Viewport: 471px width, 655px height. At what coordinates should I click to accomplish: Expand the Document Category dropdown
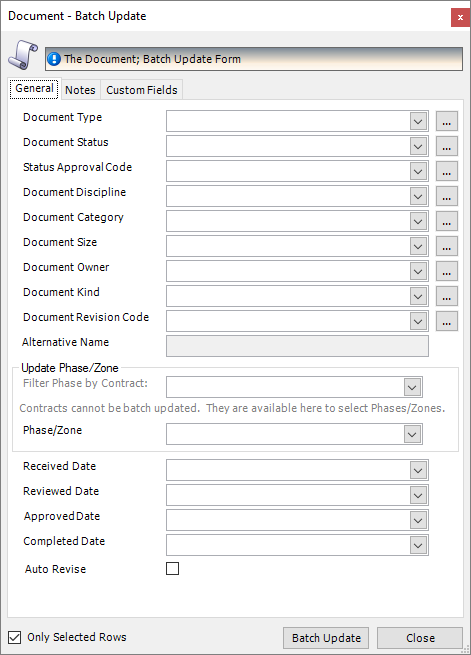tap(418, 221)
